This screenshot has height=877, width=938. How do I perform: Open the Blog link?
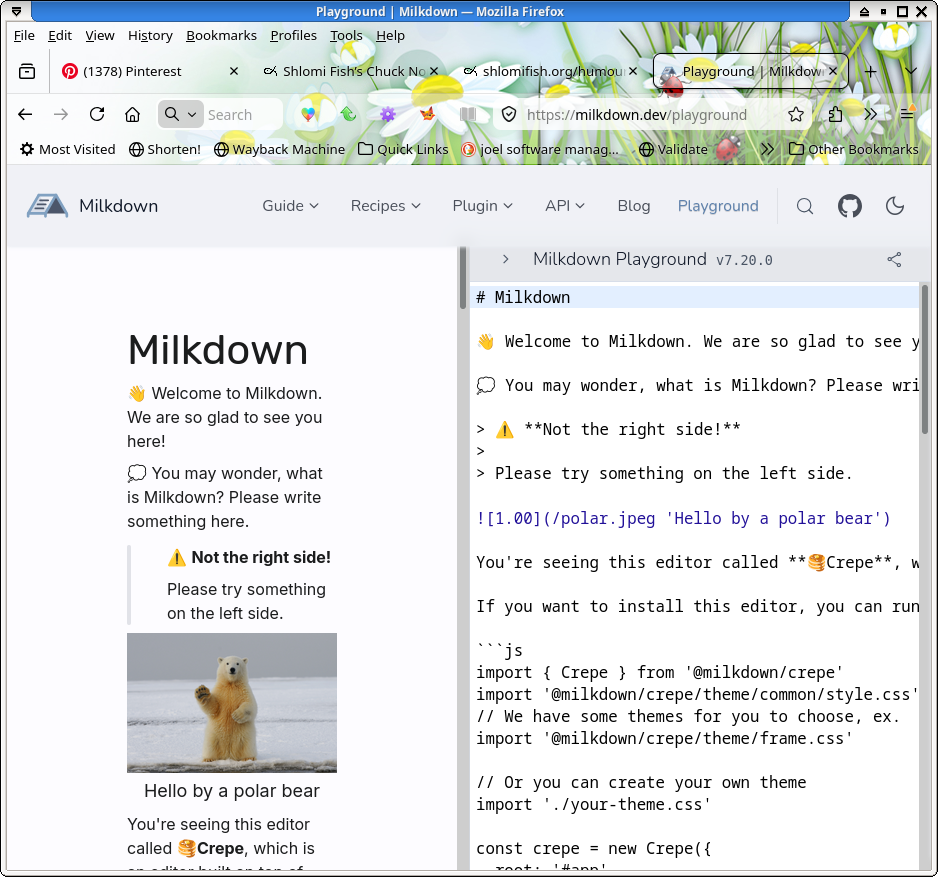[633, 206]
